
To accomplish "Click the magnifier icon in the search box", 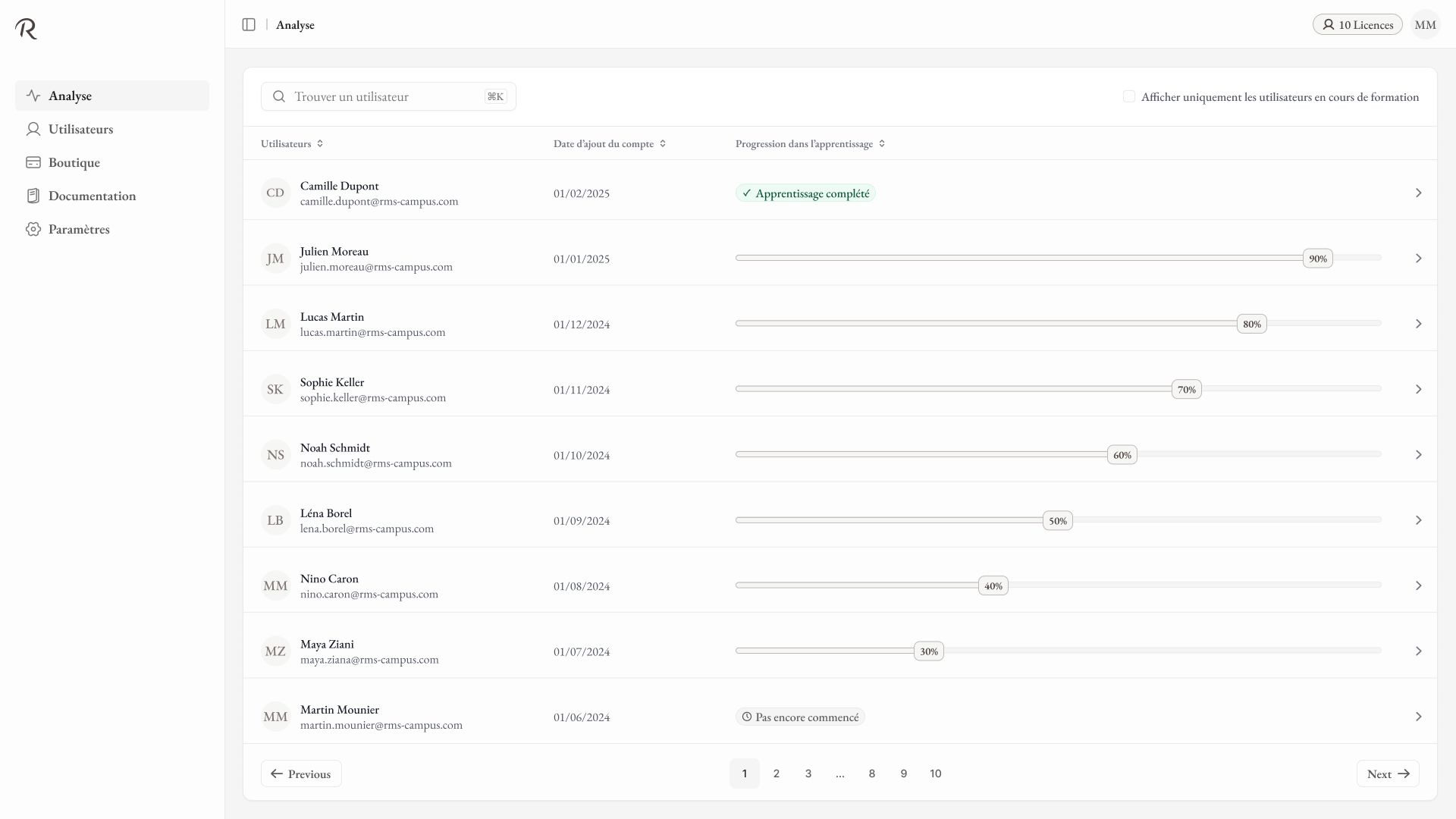I will [279, 97].
